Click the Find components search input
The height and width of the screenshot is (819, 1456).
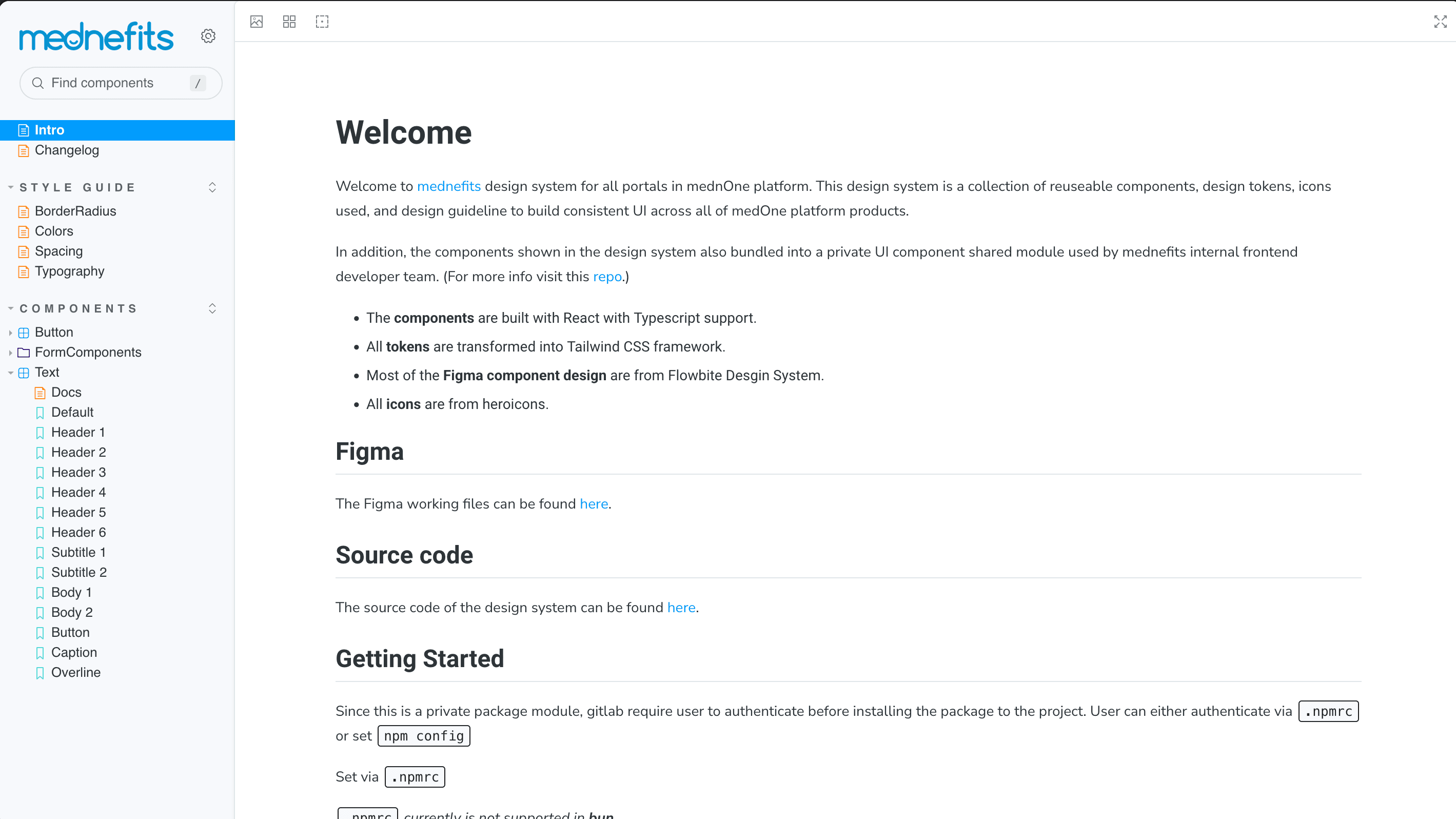(119, 83)
